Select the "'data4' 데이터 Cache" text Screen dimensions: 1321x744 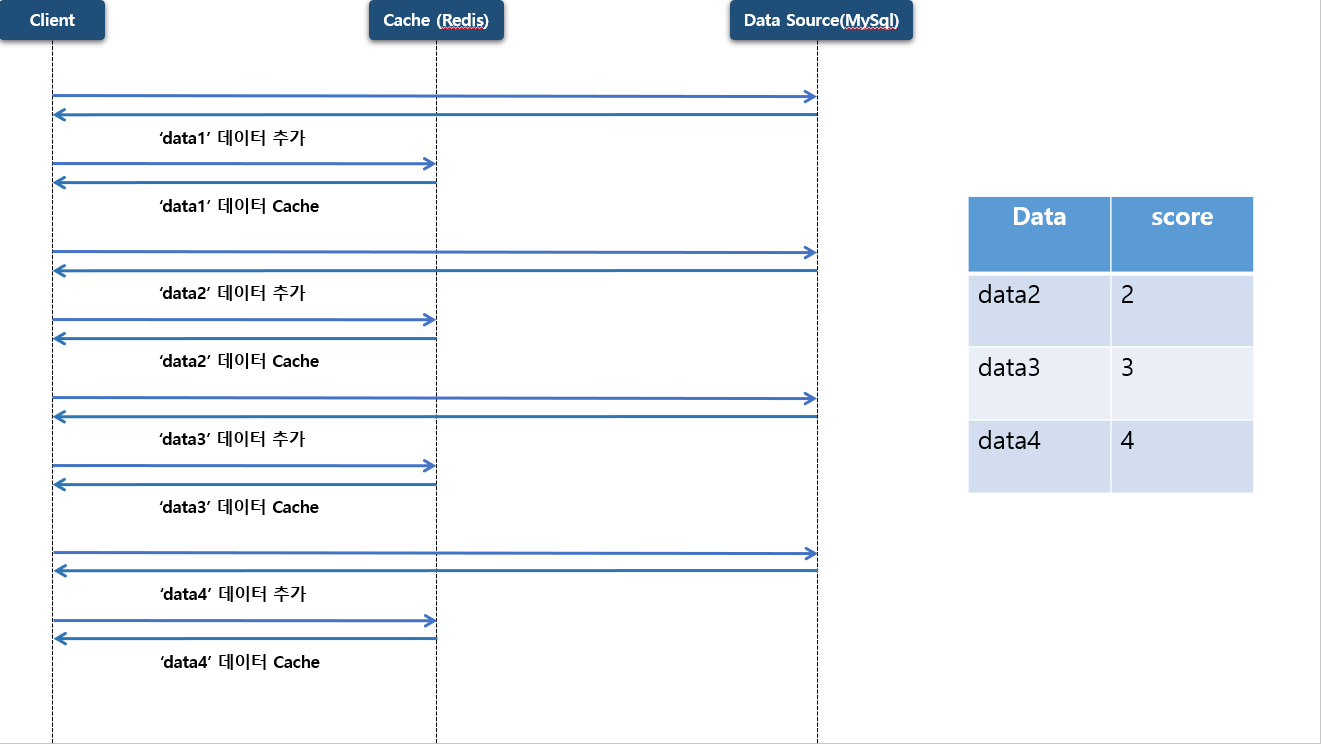(x=239, y=662)
